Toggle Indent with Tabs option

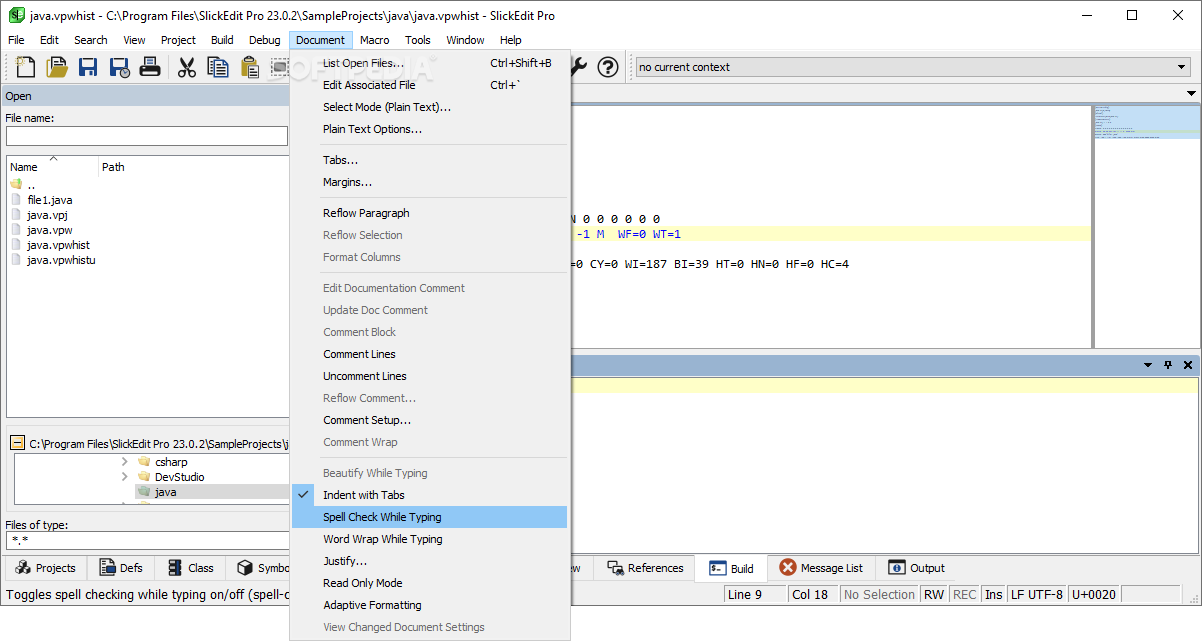429,495
